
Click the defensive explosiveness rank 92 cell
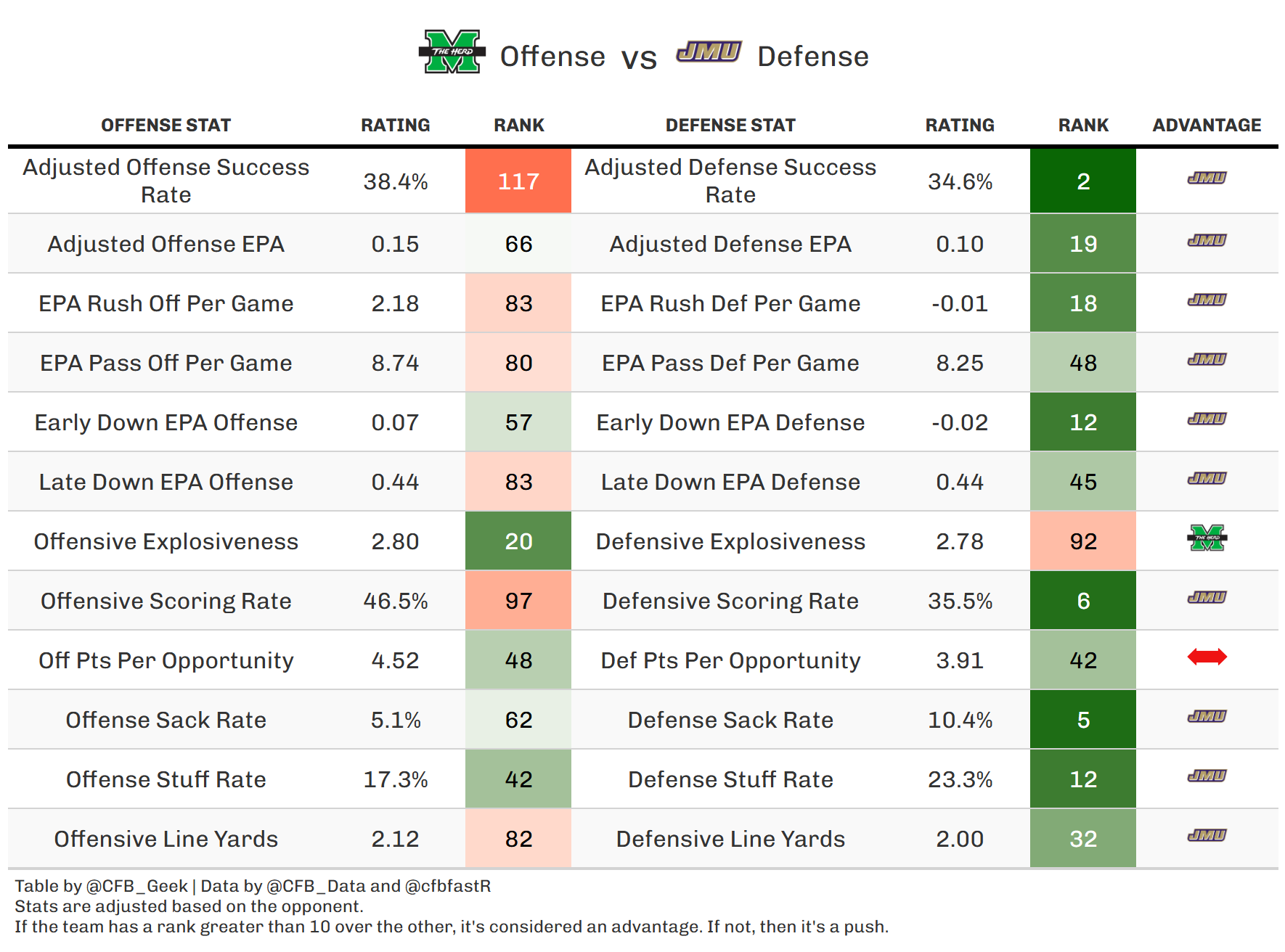[x=1083, y=541]
